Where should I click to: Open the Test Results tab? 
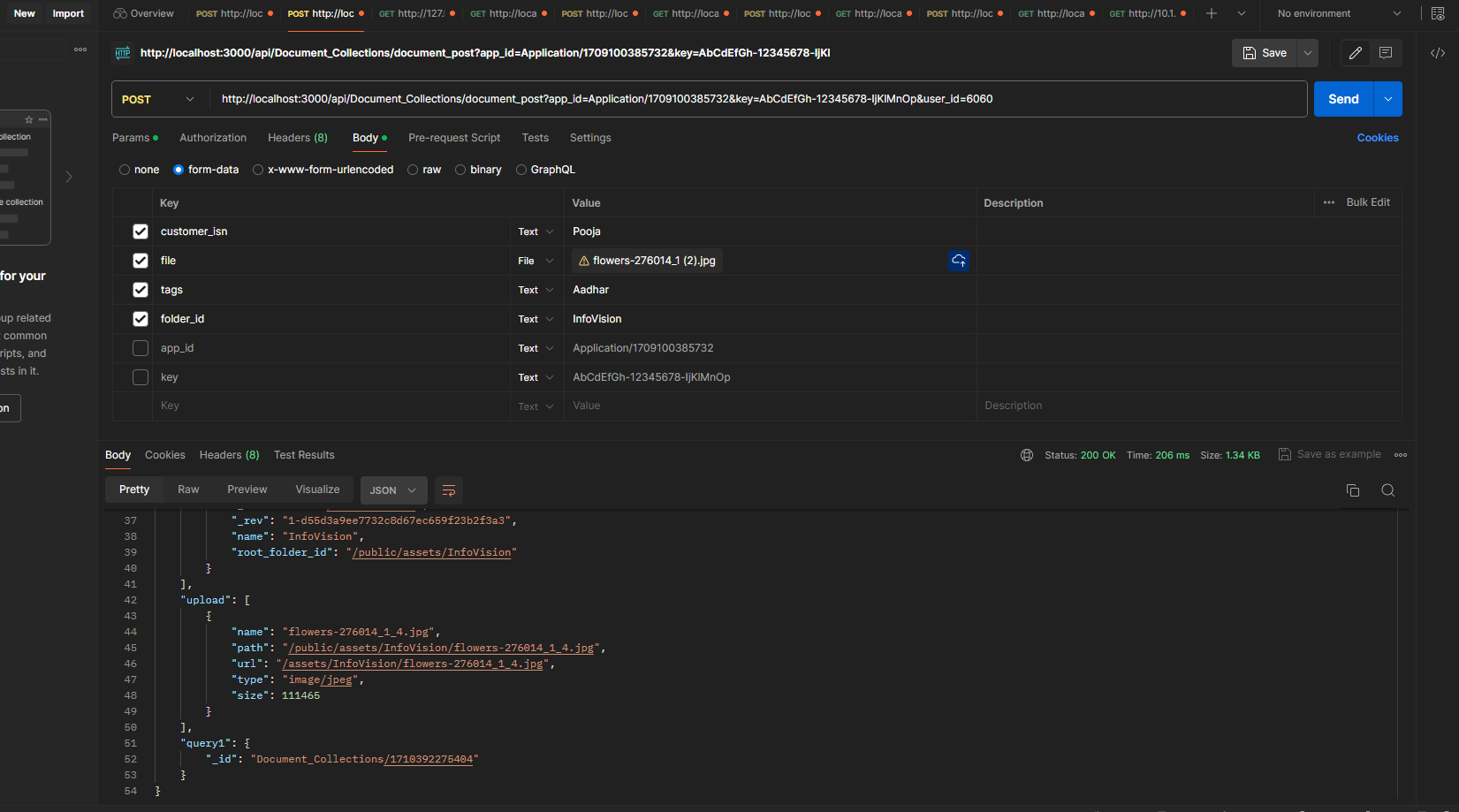(304, 454)
